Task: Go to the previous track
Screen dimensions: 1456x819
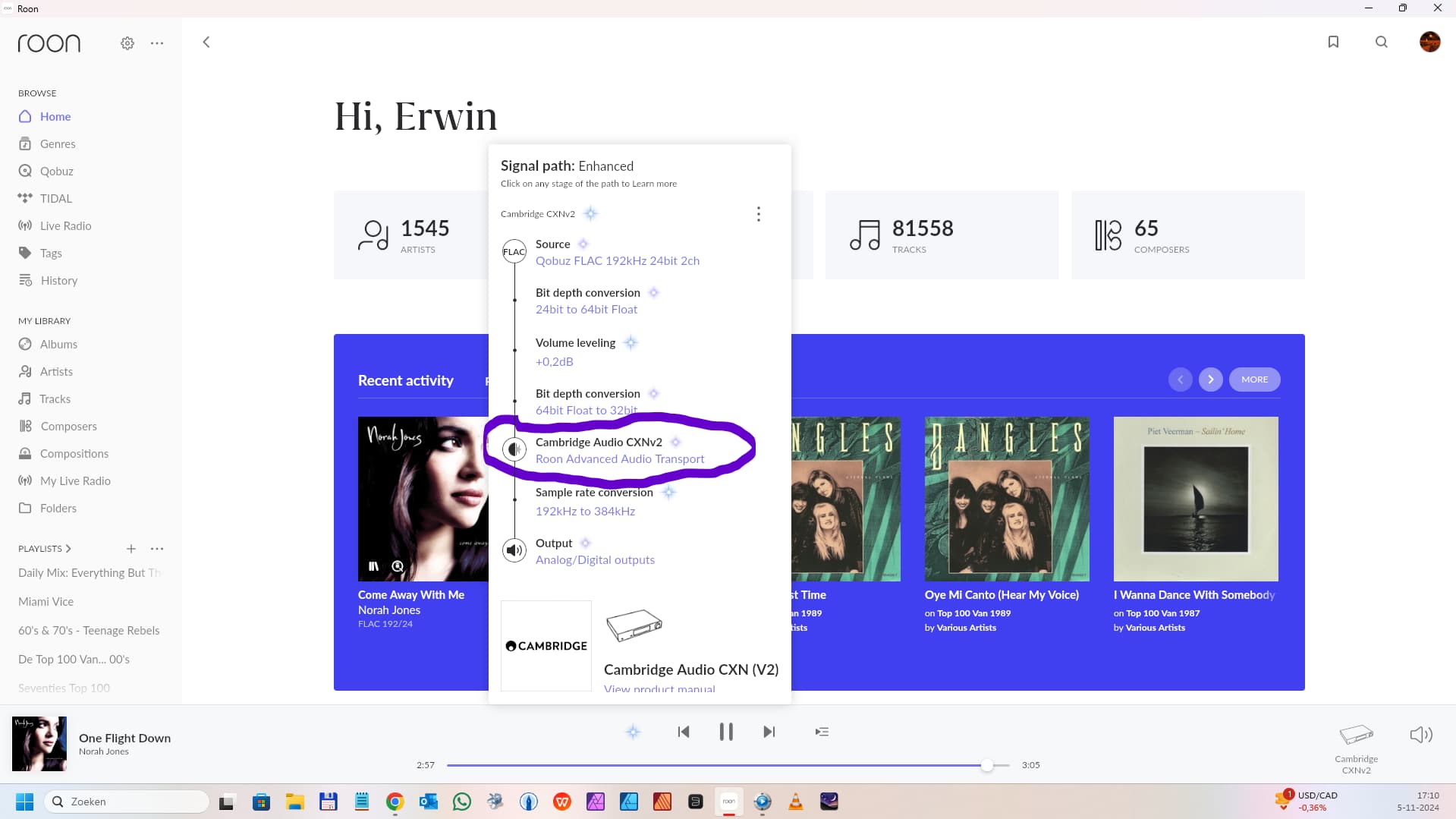Action: pyautogui.click(x=684, y=732)
